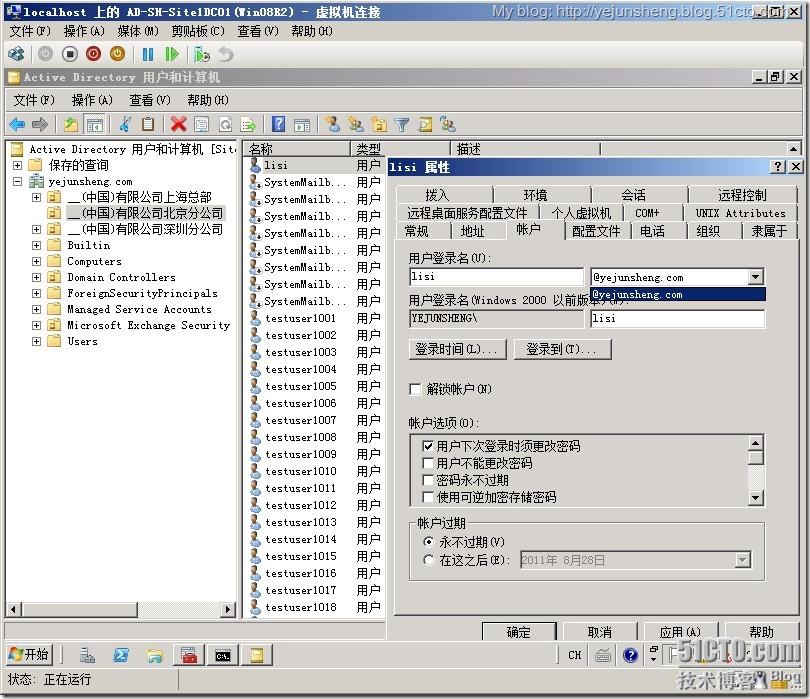Click the orange VM save state icon

pyautogui.click(x=117, y=54)
